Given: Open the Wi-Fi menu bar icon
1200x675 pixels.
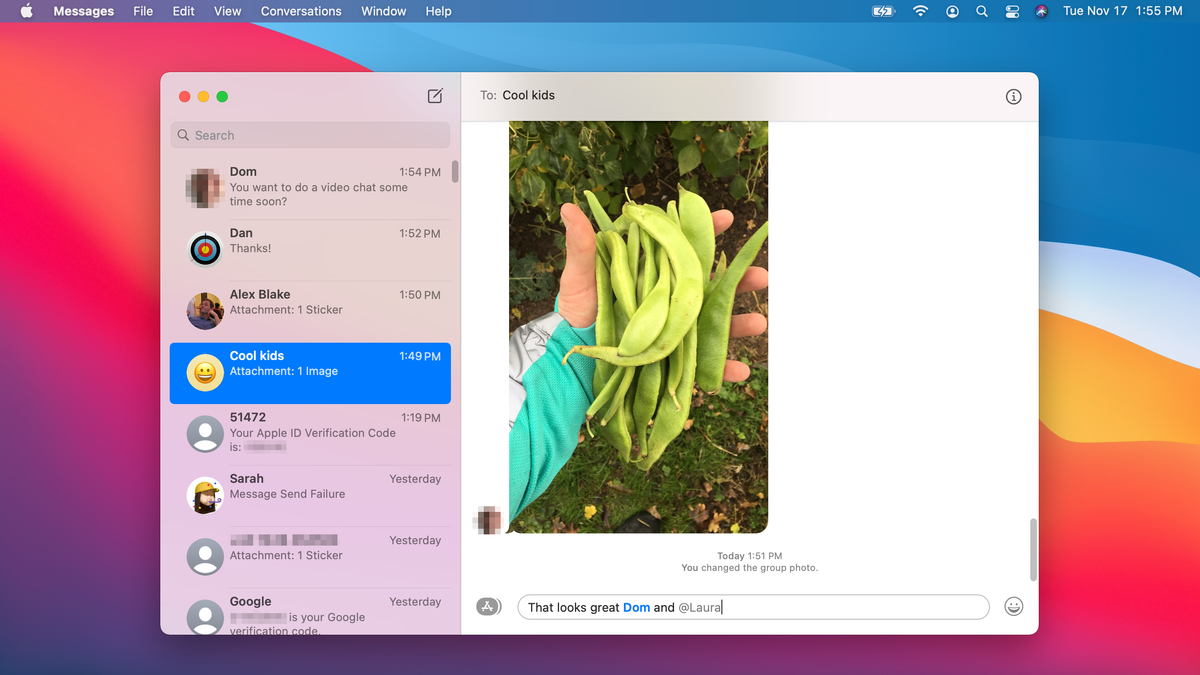Looking at the screenshot, I should [919, 11].
